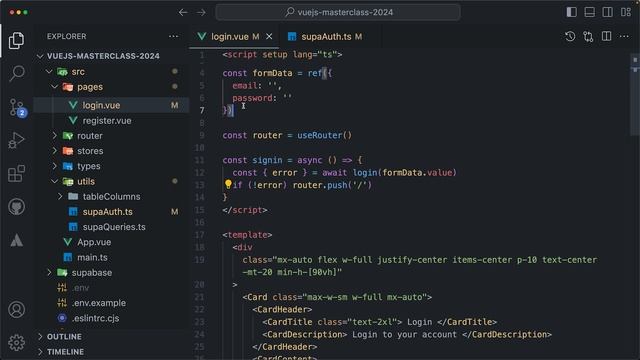
Task: Switch to the login.vue tab
Action: [x=234, y=37]
